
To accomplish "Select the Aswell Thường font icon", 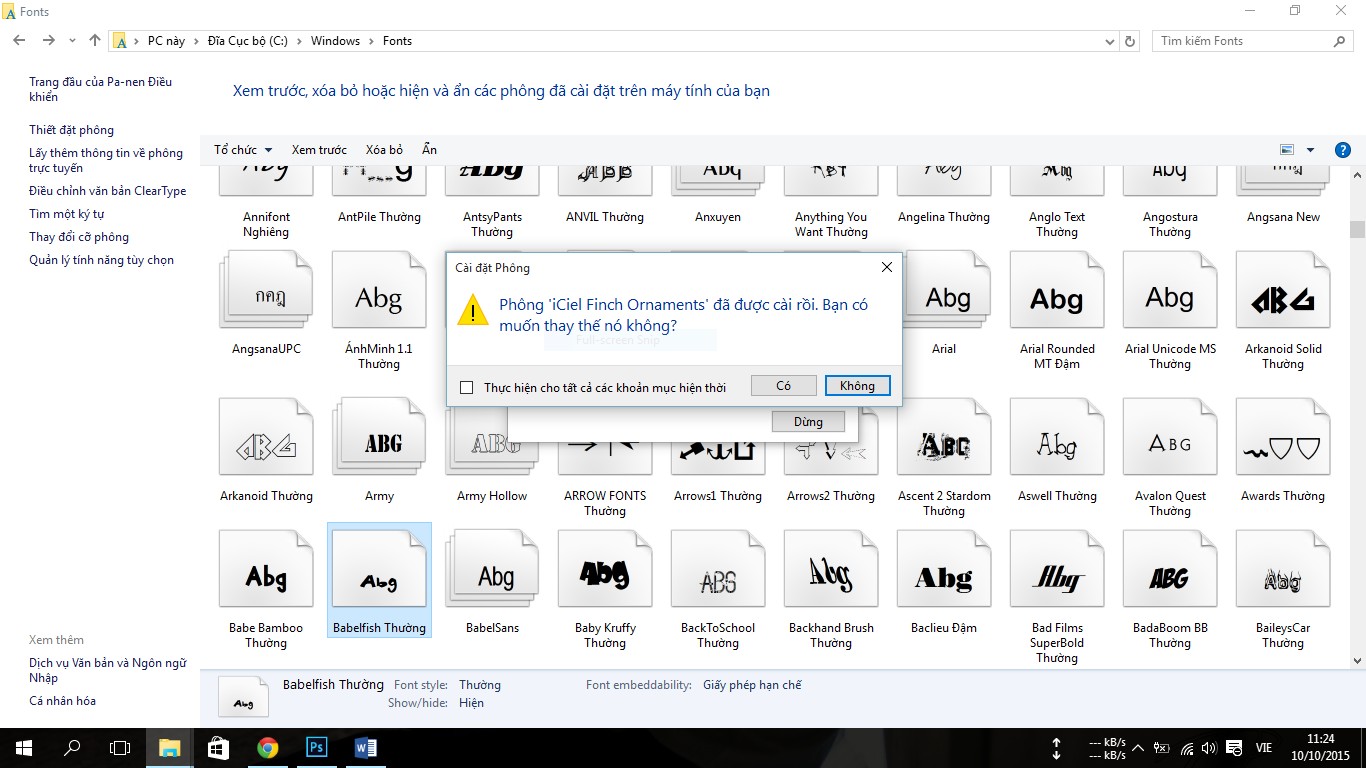I will [x=1057, y=436].
